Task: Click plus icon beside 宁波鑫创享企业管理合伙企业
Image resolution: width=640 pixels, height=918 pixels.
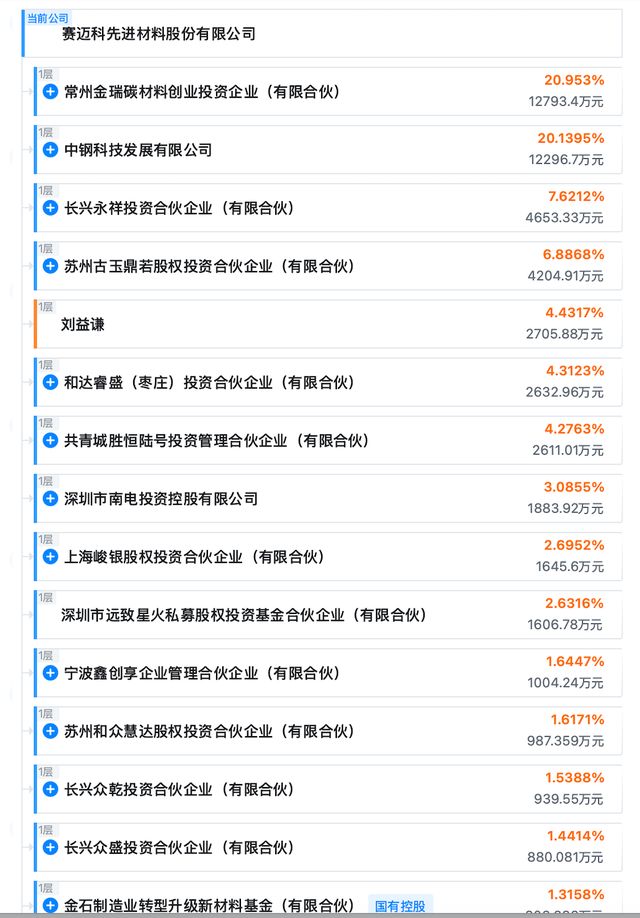Action: 50,673
